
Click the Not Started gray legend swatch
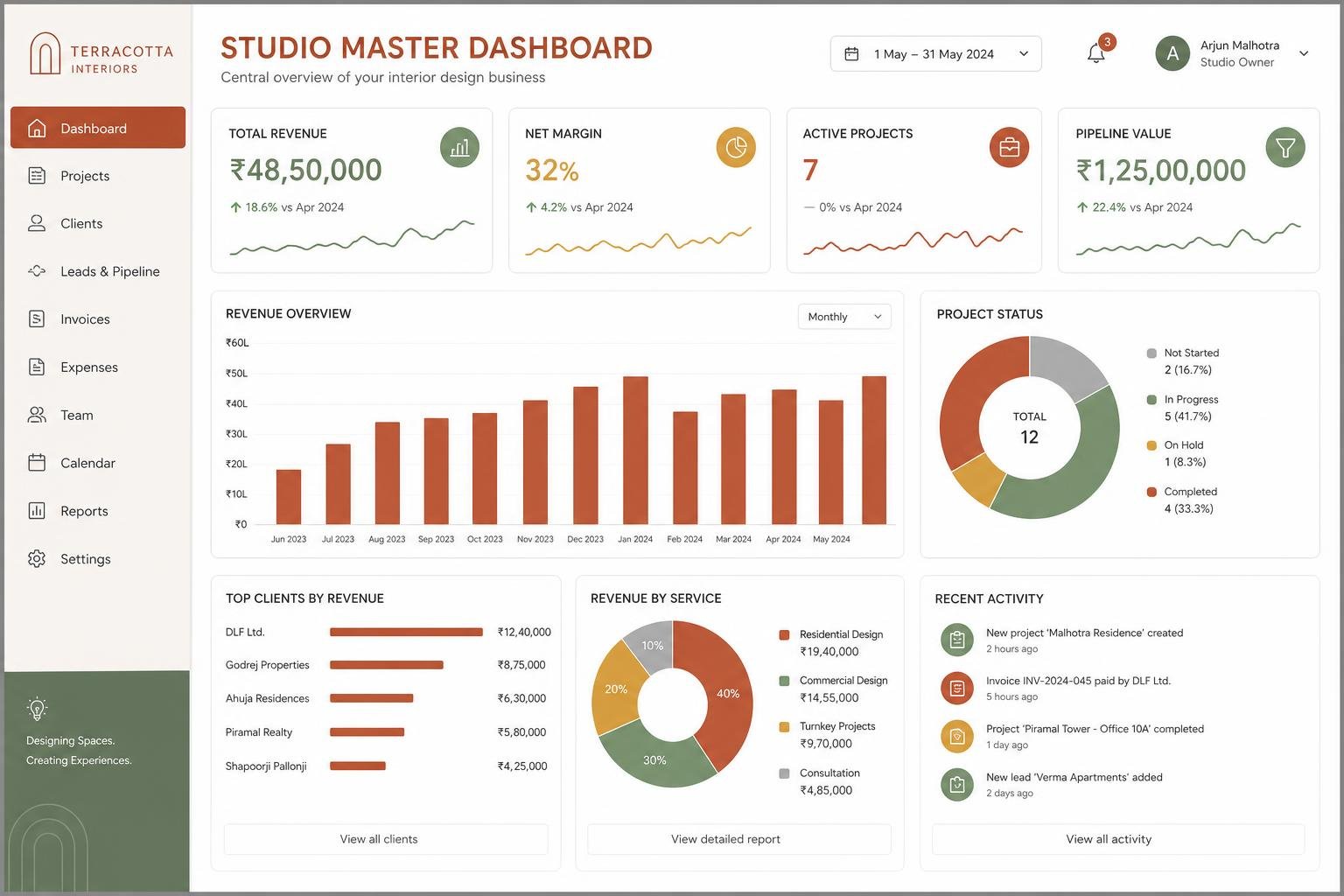click(1151, 353)
